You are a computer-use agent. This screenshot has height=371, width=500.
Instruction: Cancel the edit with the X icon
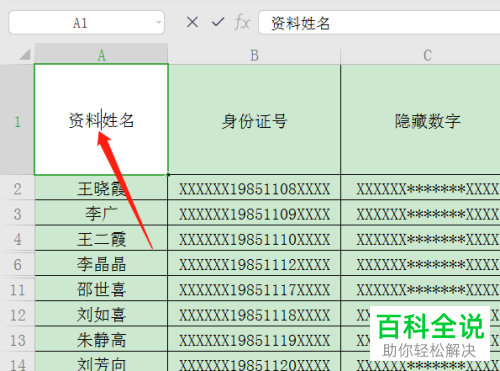tap(192, 22)
